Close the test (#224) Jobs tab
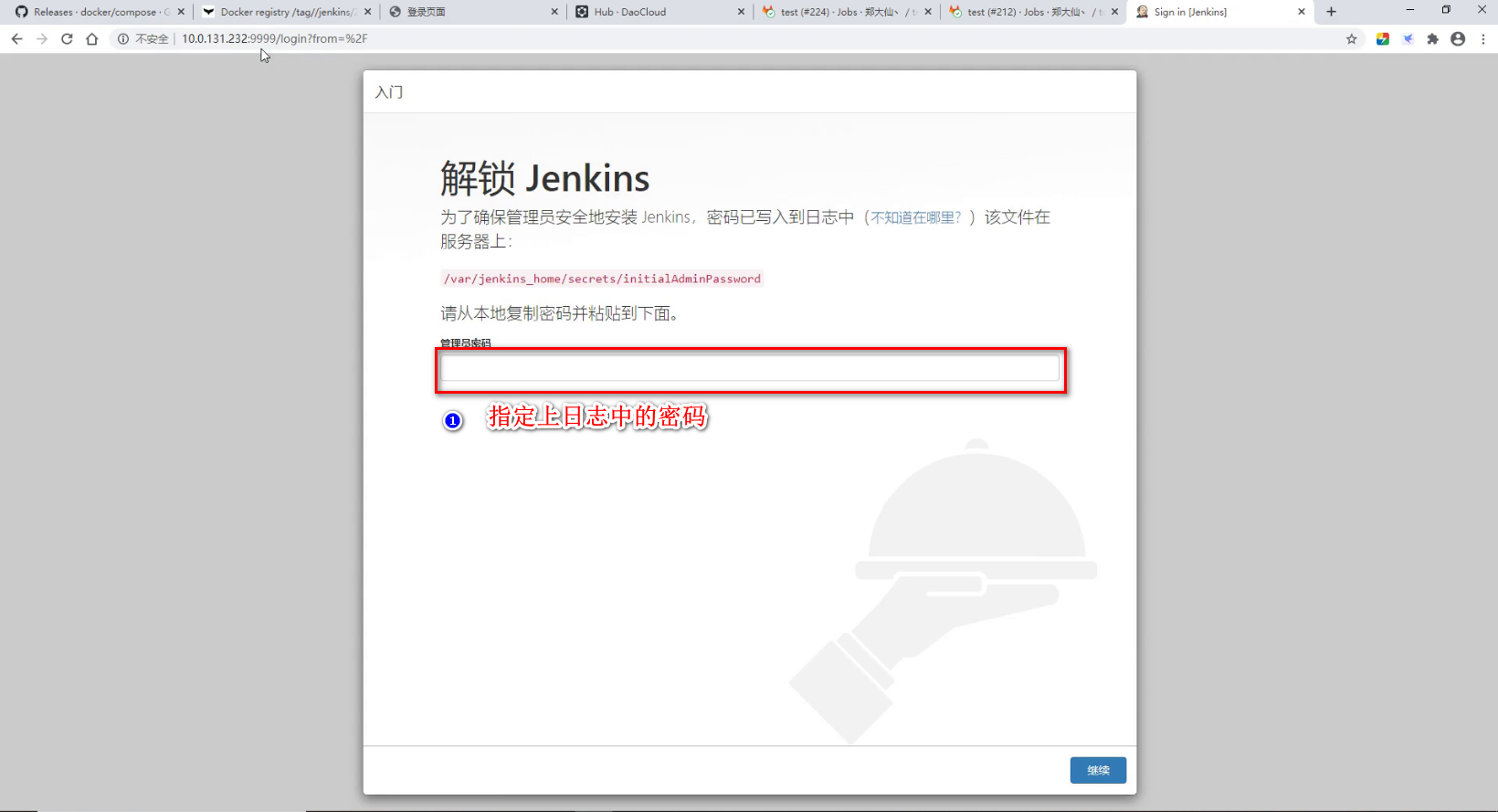This screenshot has width=1498, height=812. pos(928,12)
